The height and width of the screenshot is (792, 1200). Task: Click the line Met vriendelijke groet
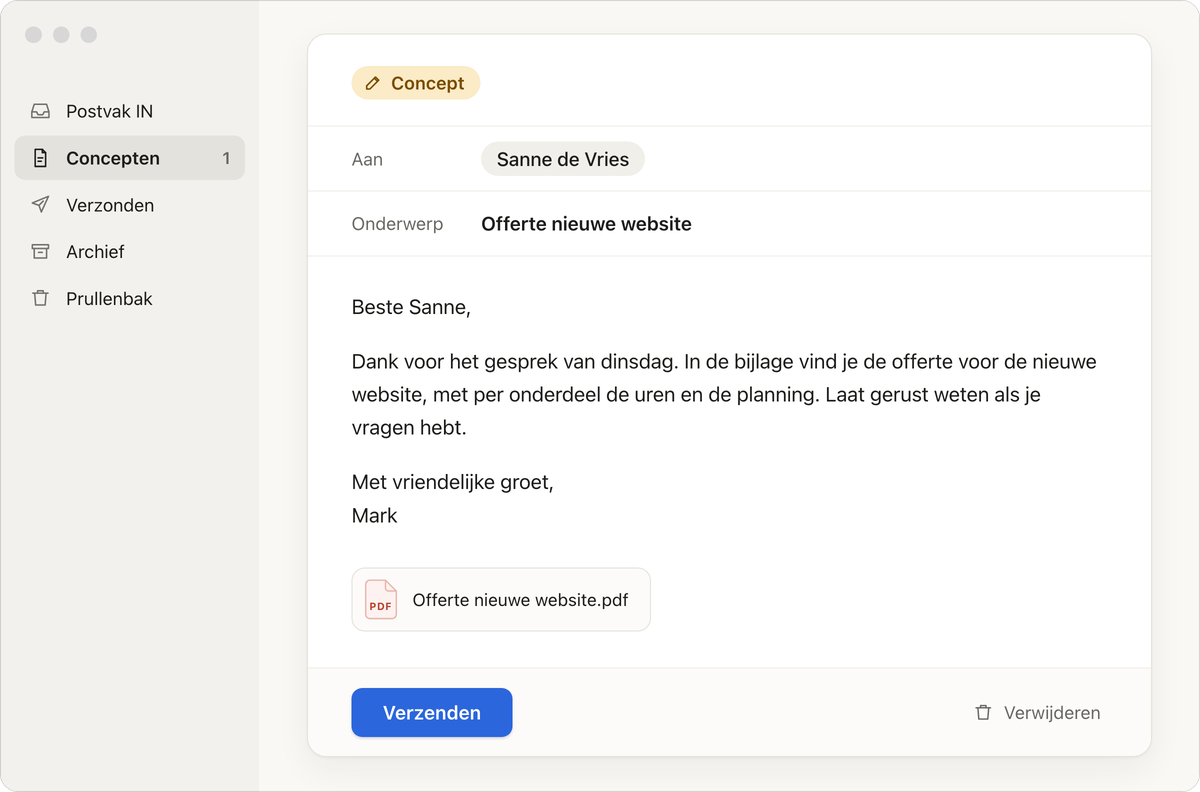pyautogui.click(x=453, y=482)
